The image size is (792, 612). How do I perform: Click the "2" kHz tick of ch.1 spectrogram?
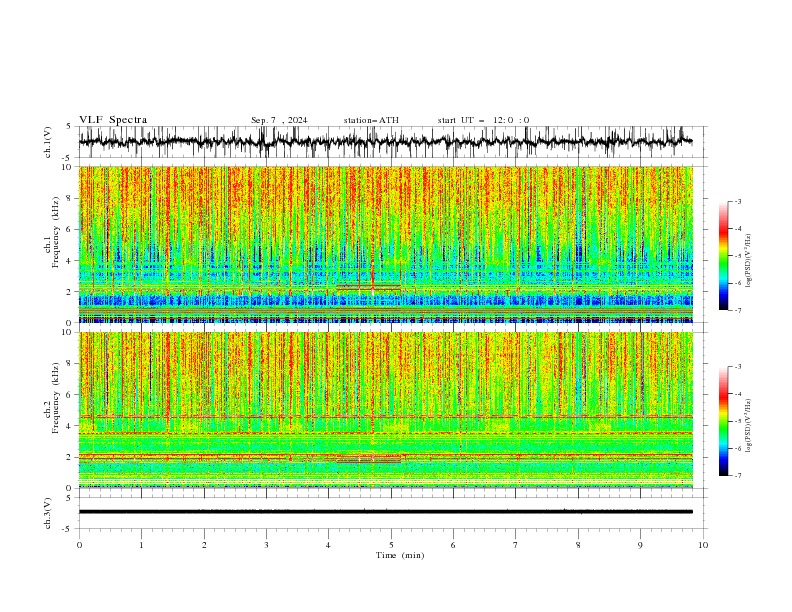point(71,291)
